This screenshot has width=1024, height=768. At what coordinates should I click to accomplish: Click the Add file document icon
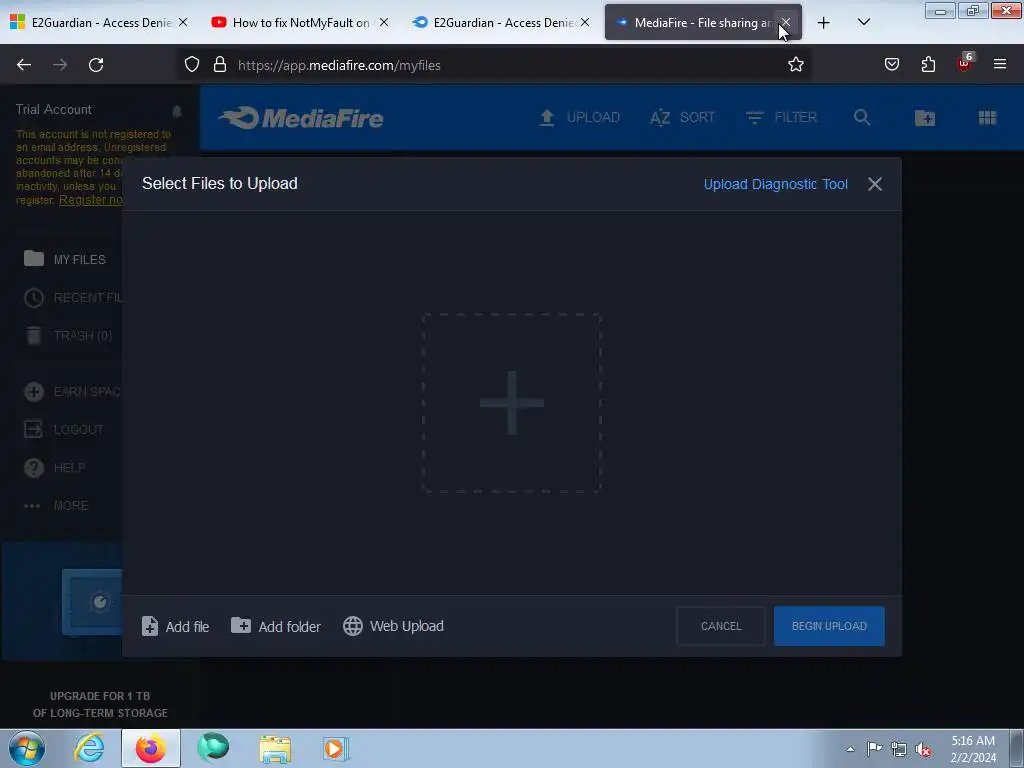(150, 626)
